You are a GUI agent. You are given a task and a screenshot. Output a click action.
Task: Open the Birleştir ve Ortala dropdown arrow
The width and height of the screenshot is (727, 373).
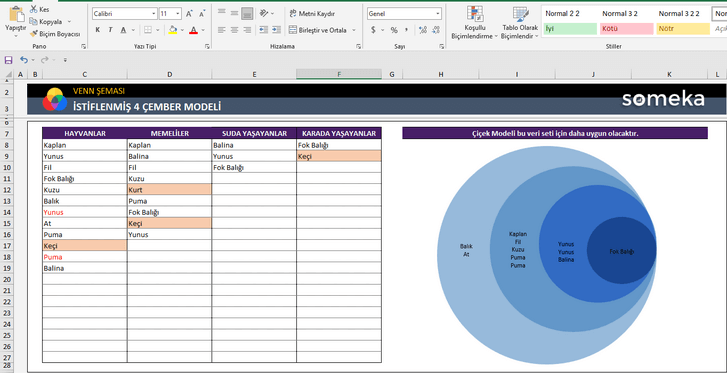click(x=354, y=30)
